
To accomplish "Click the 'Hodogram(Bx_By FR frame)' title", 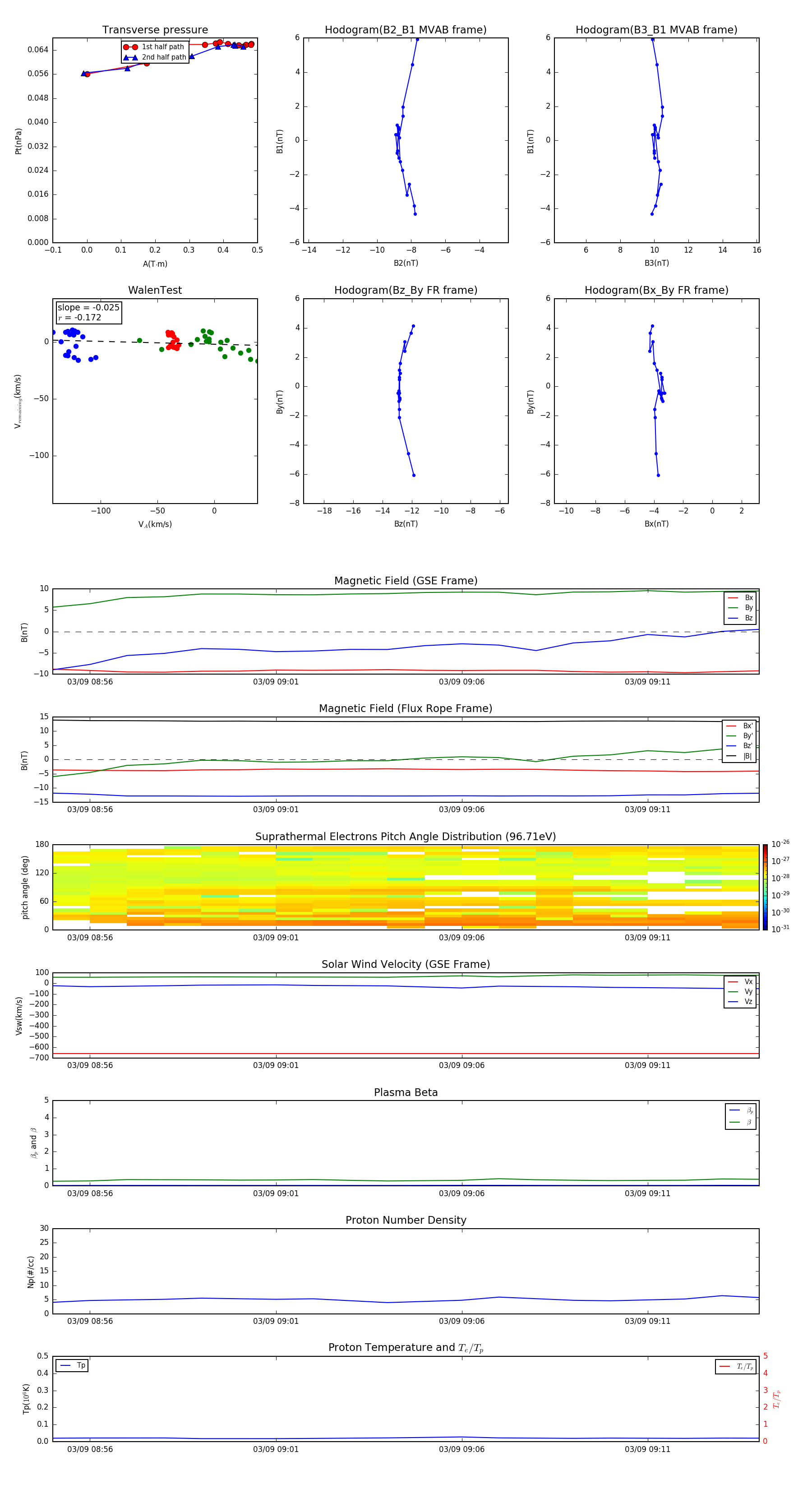I will pyautogui.click(x=656, y=290).
